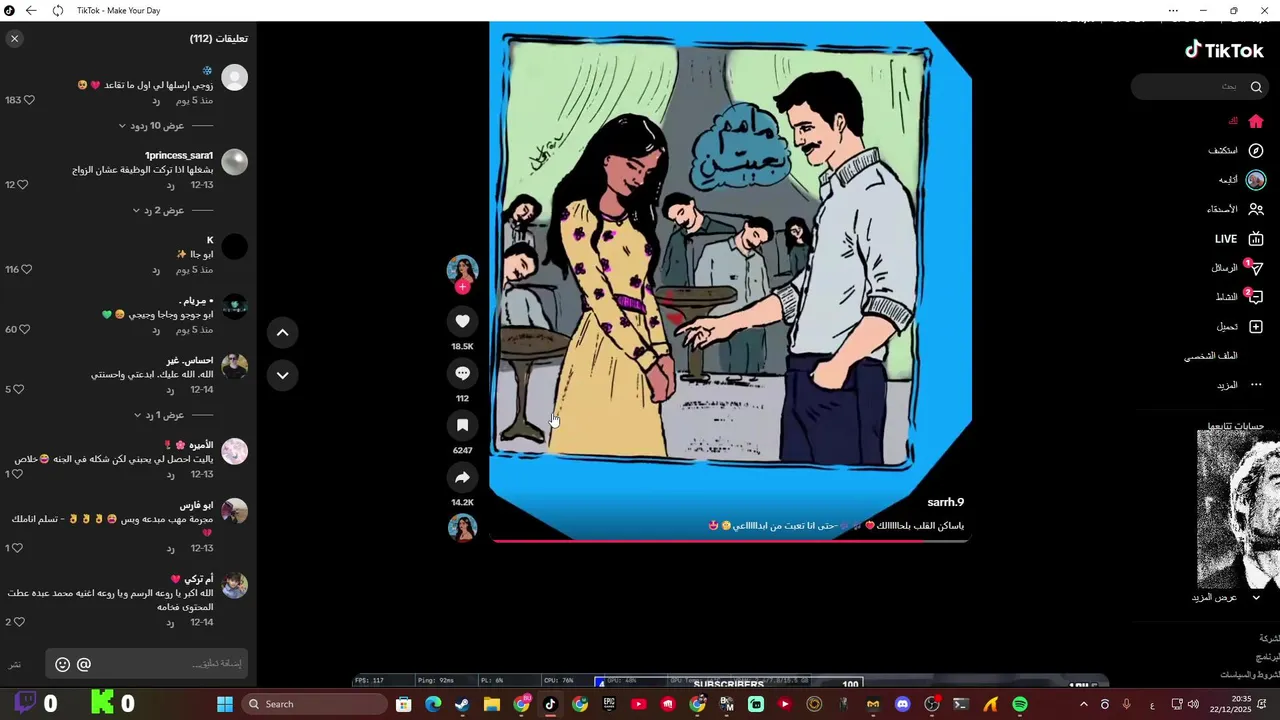This screenshot has width=1280, height=720.
Task: Expand 'عرض 1 رد' replies
Action: pyautogui.click(x=158, y=415)
